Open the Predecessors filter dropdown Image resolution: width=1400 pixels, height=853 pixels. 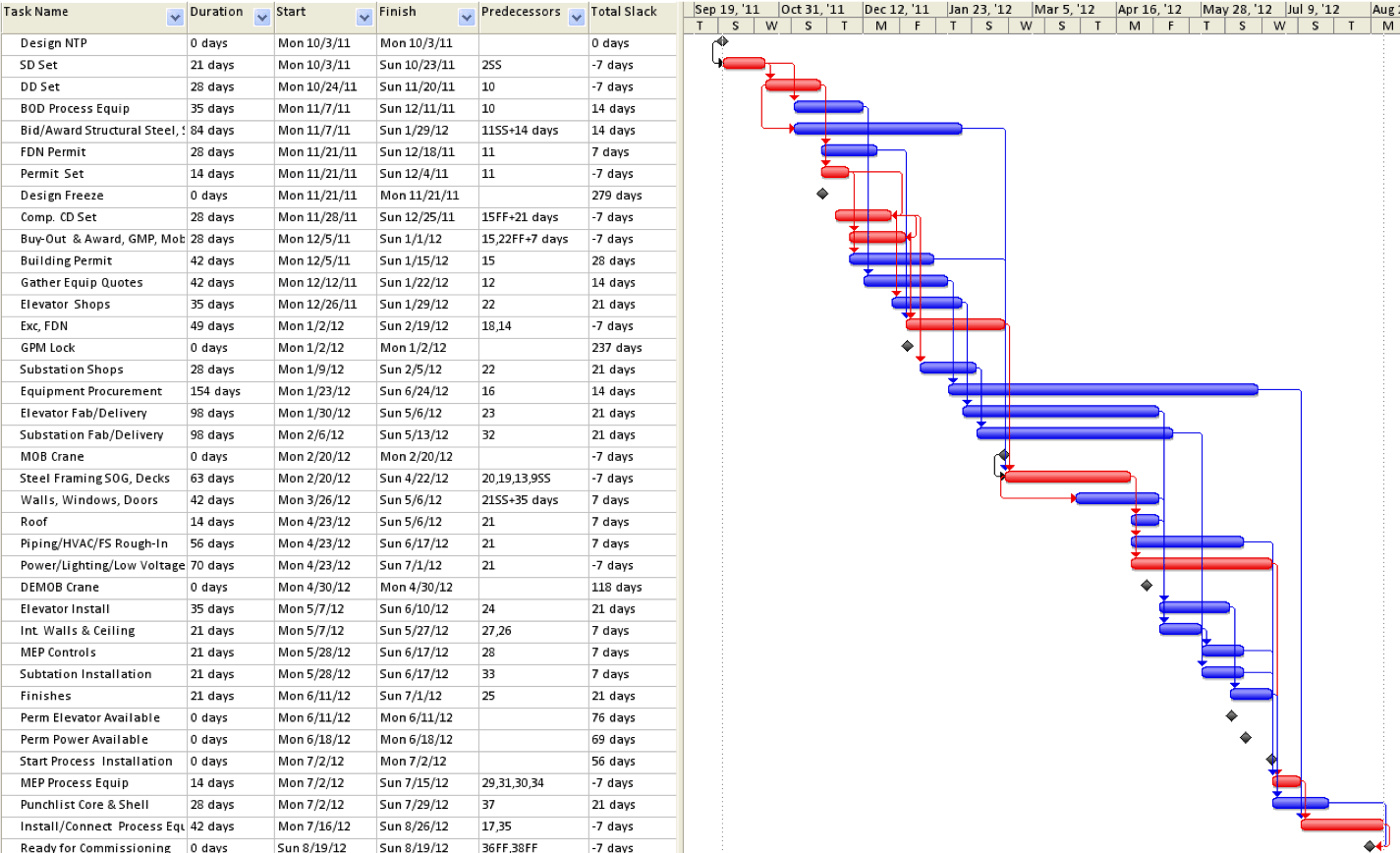(577, 16)
